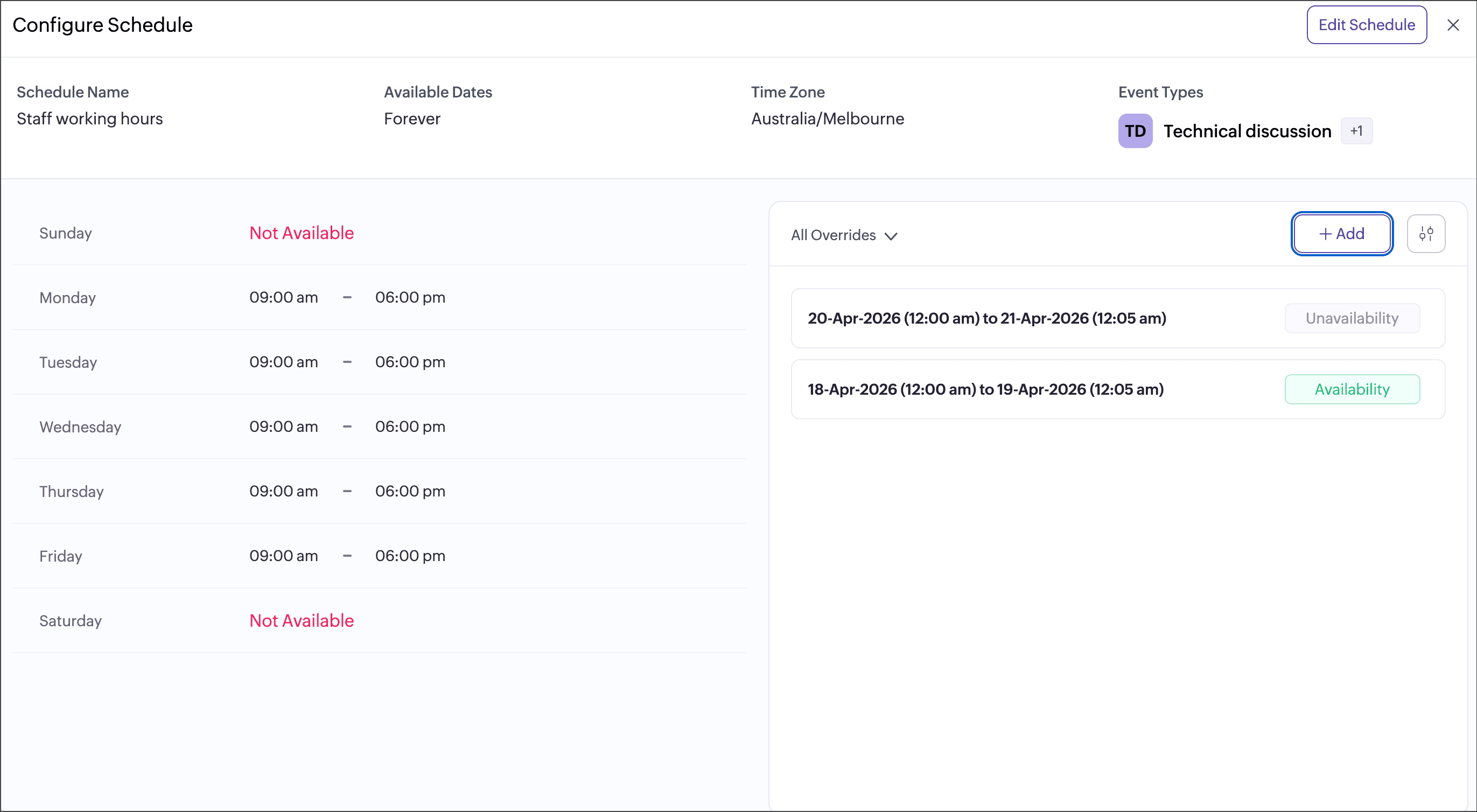Click the plus icon in the Add button
The image size is (1477, 812).
click(1325, 234)
